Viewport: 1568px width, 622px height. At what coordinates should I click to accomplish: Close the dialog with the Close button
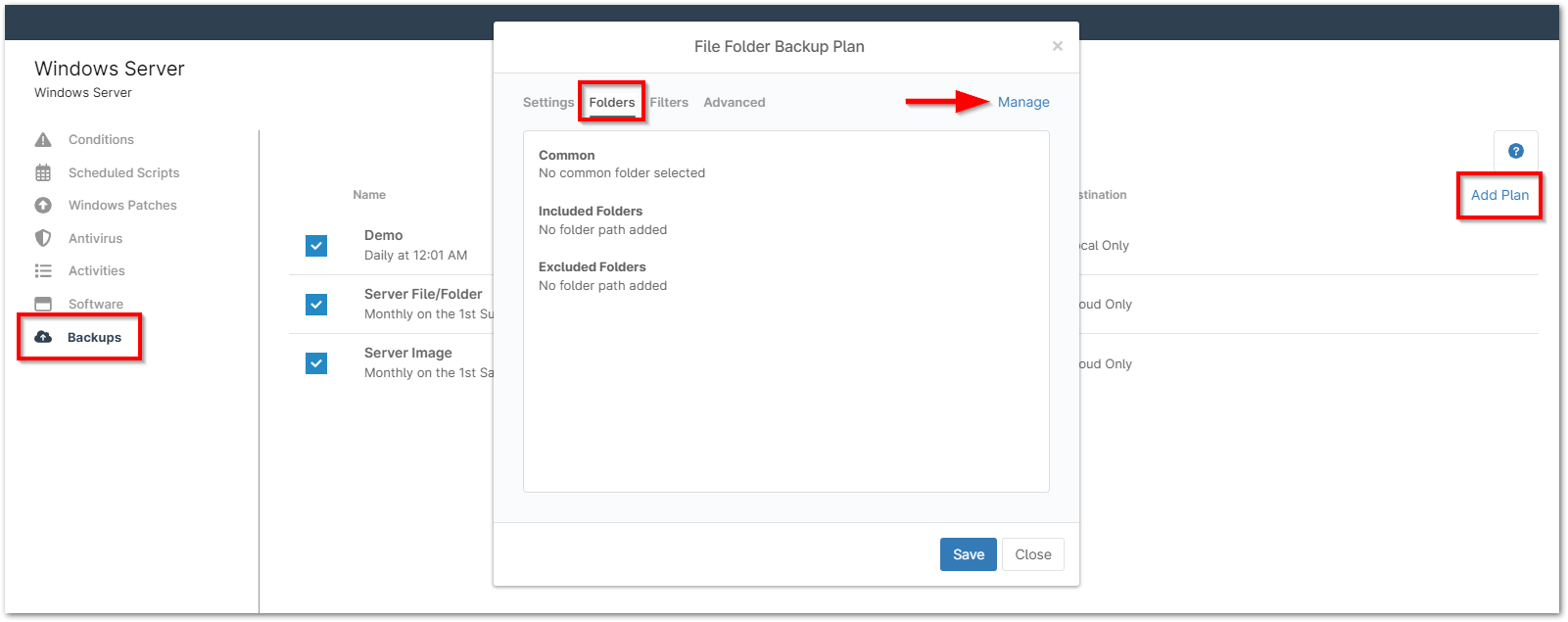pos(1032,554)
